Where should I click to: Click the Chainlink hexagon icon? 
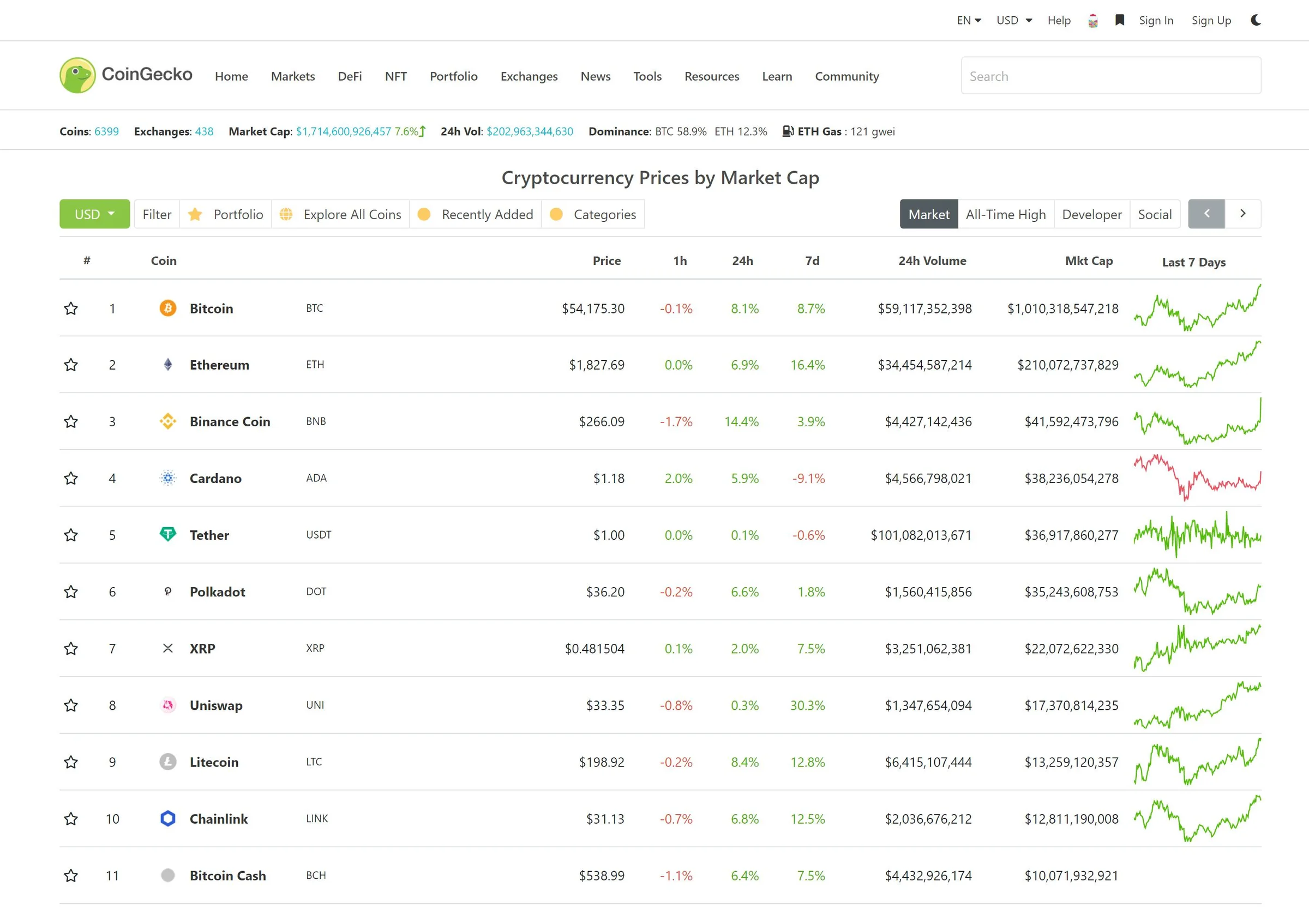point(167,819)
